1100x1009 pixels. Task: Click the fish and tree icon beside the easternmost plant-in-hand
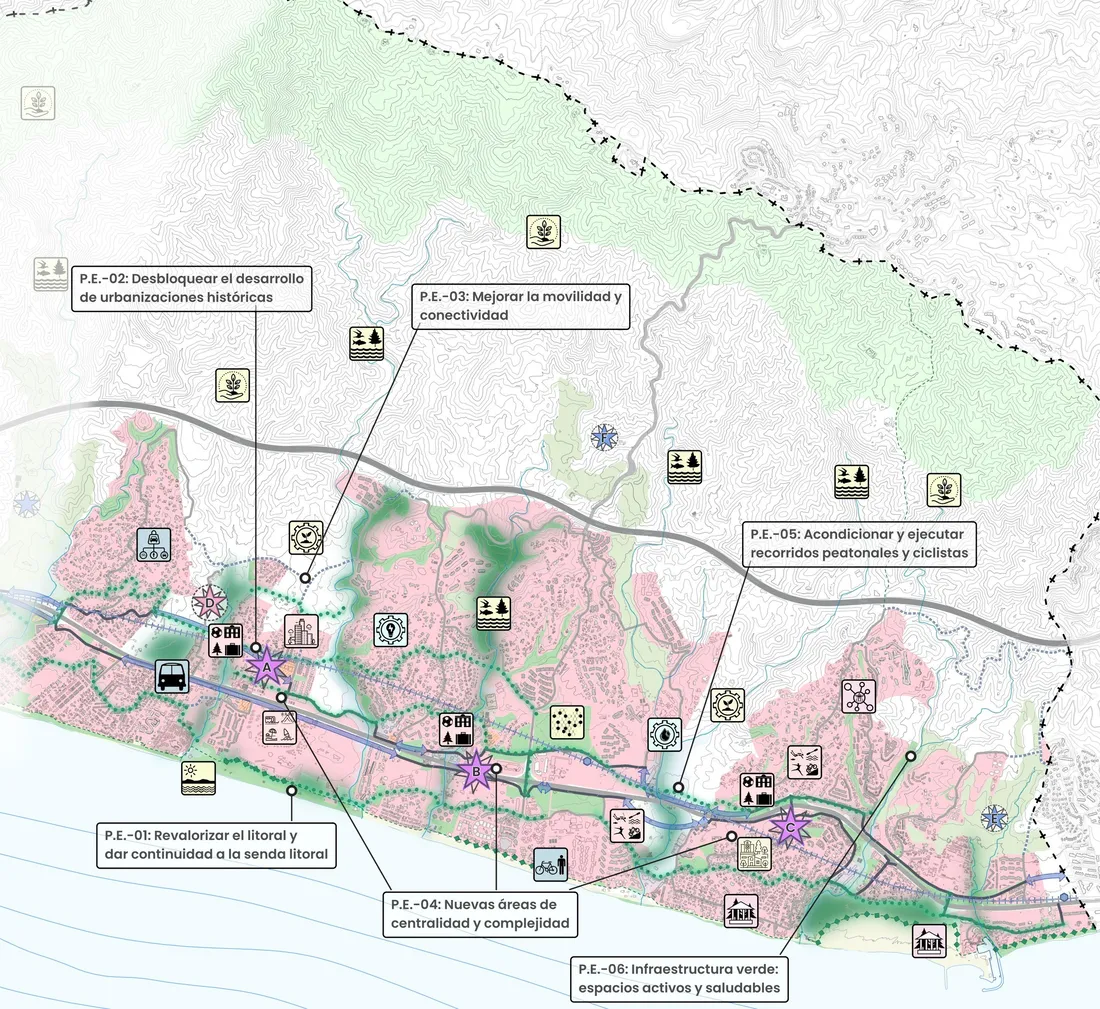(852, 482)
